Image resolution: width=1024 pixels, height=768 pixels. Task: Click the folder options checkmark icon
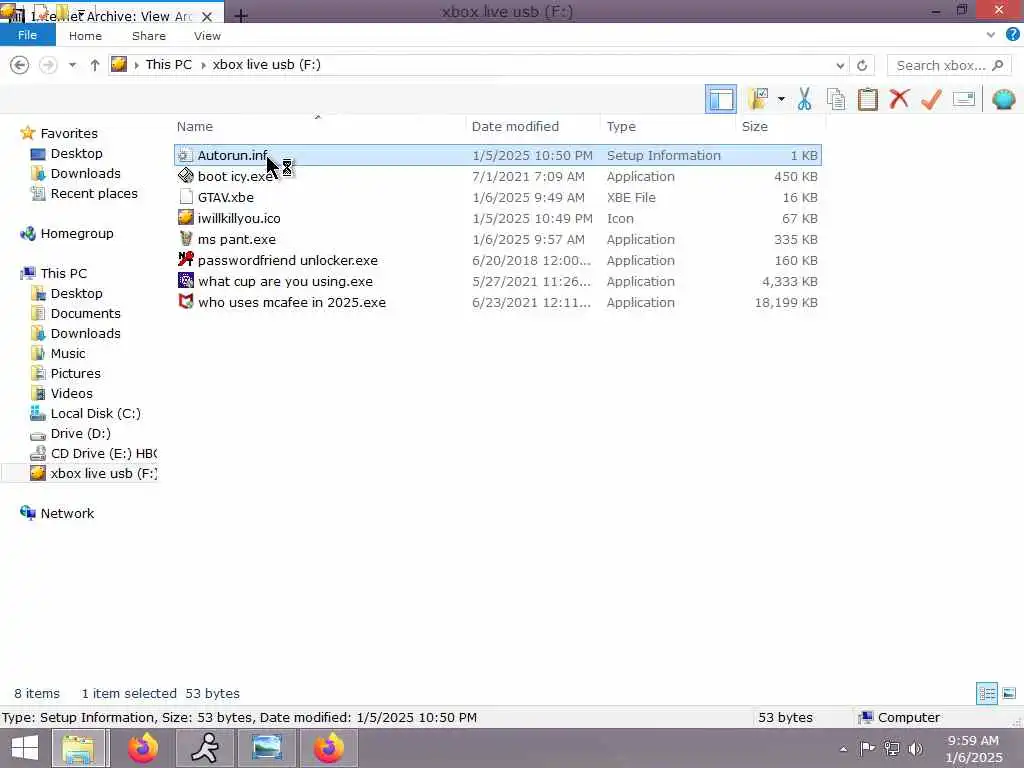click(x=758, y=99)
